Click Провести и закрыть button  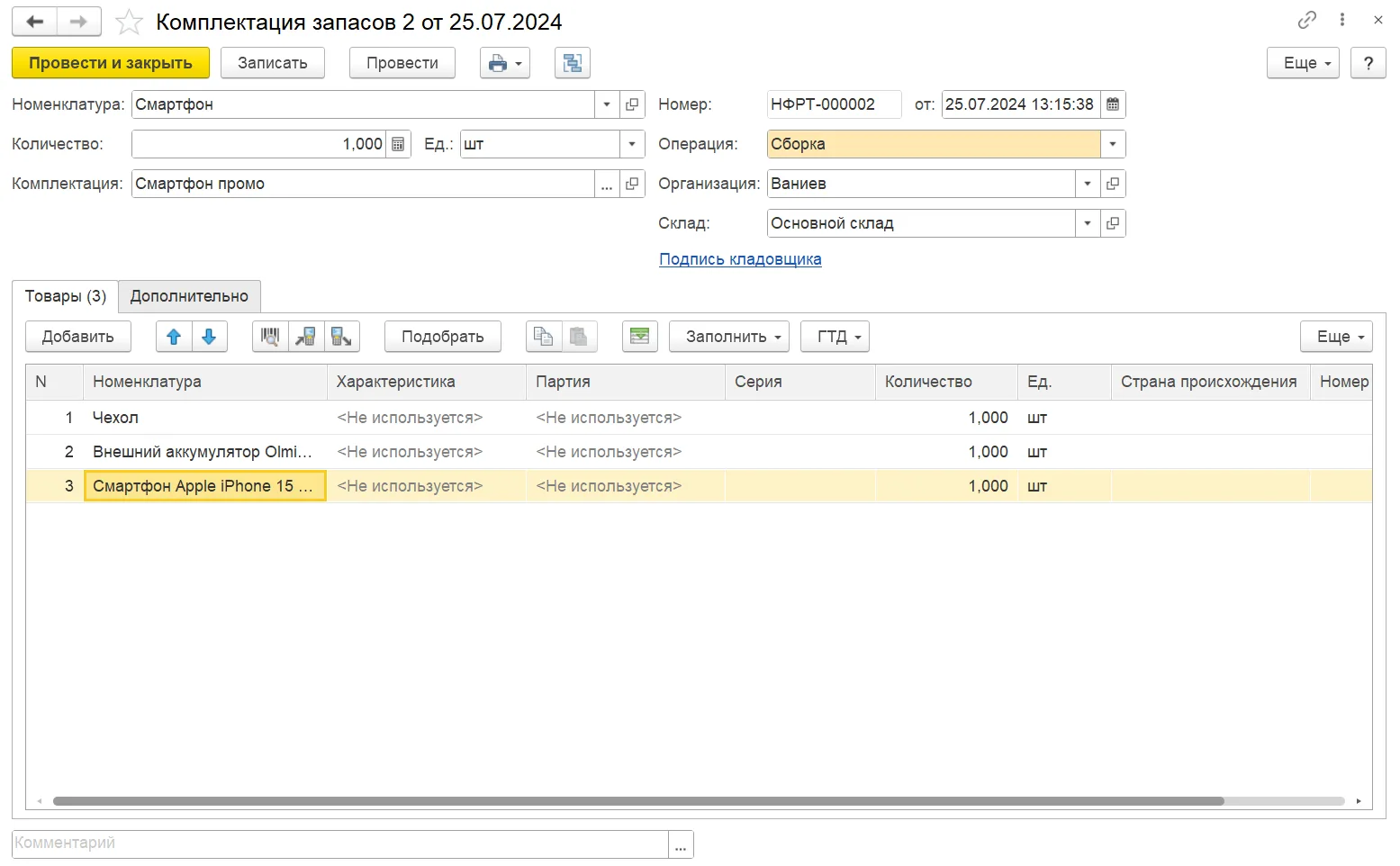click(111, 63)
